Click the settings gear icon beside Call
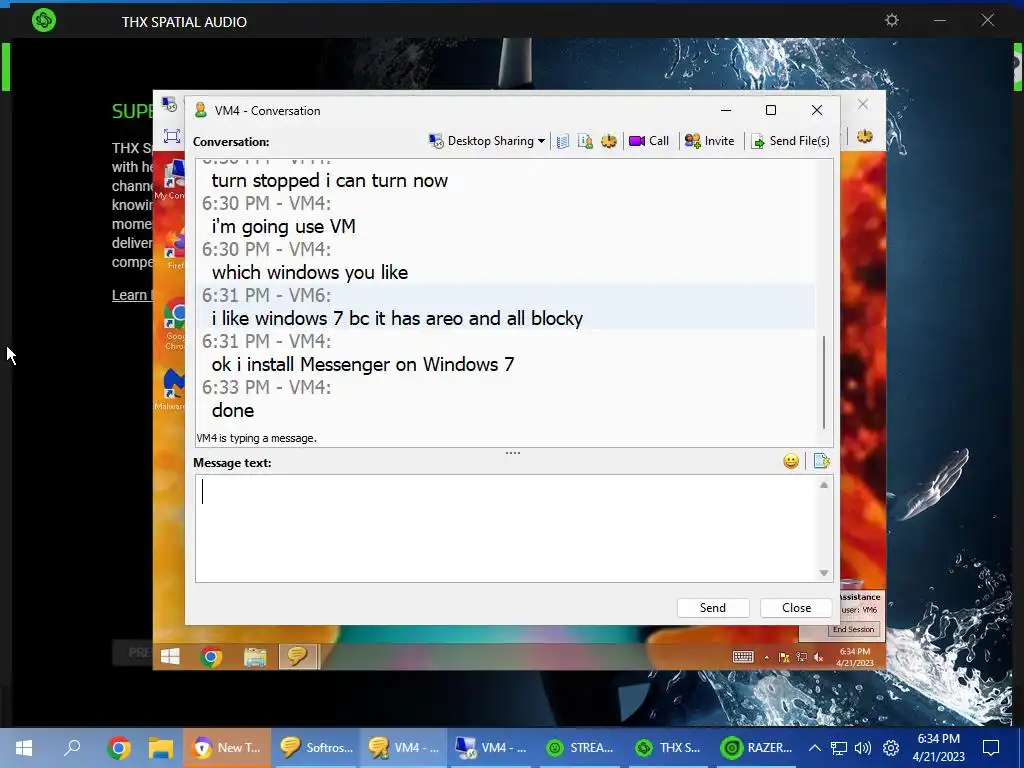Viewport: 1024px width, 768px height. [x=609, y=141]
